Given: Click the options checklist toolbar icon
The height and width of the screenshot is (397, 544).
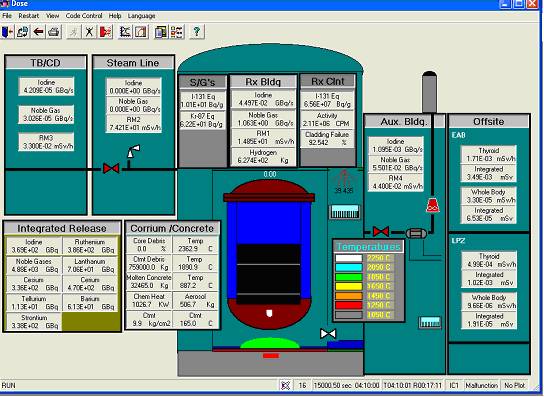Looking at the screenshot, I should [x=177, y=32].
